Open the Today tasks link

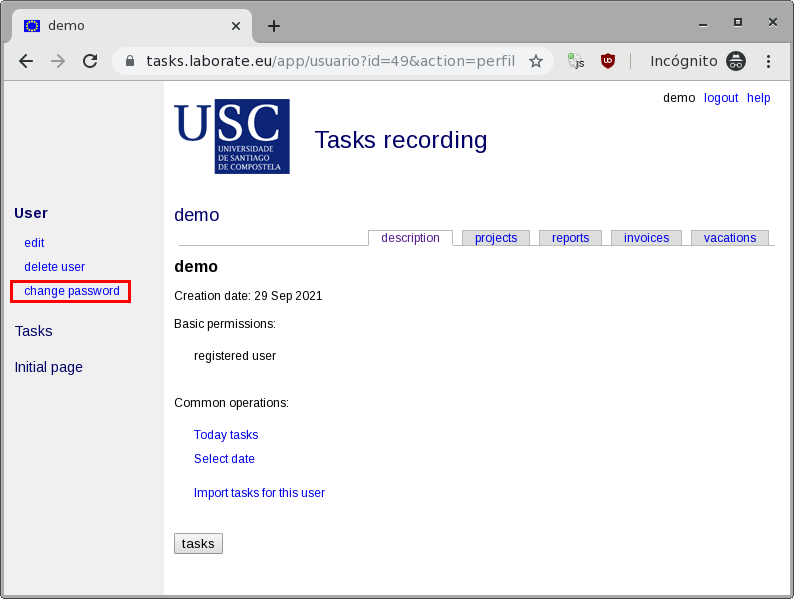pos(226,435)
